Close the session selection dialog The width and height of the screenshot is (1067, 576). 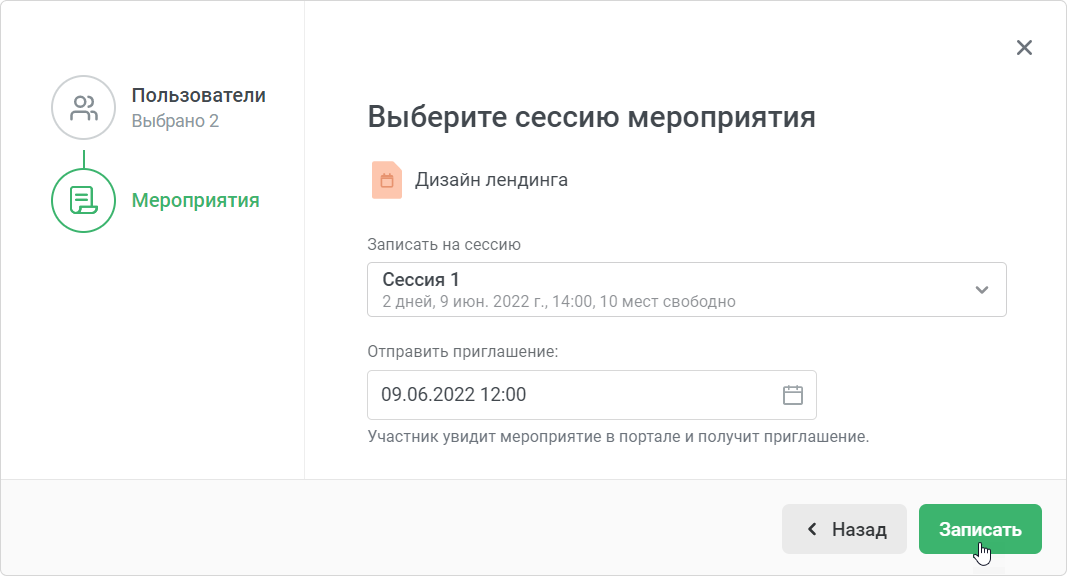pos(1024,48)
